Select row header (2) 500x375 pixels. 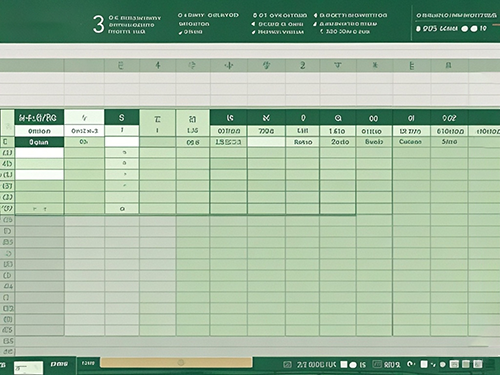[7, 197]
